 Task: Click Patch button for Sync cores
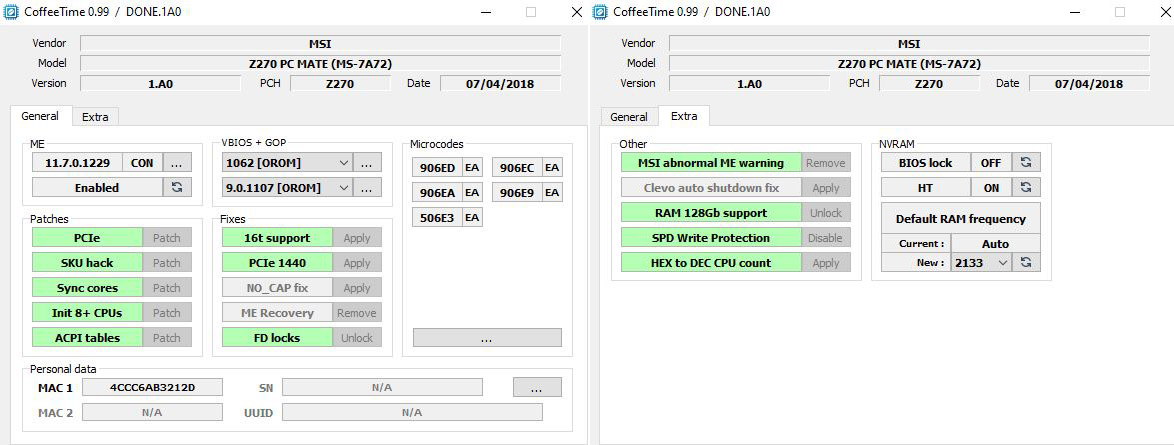click(x=167, y=288)
